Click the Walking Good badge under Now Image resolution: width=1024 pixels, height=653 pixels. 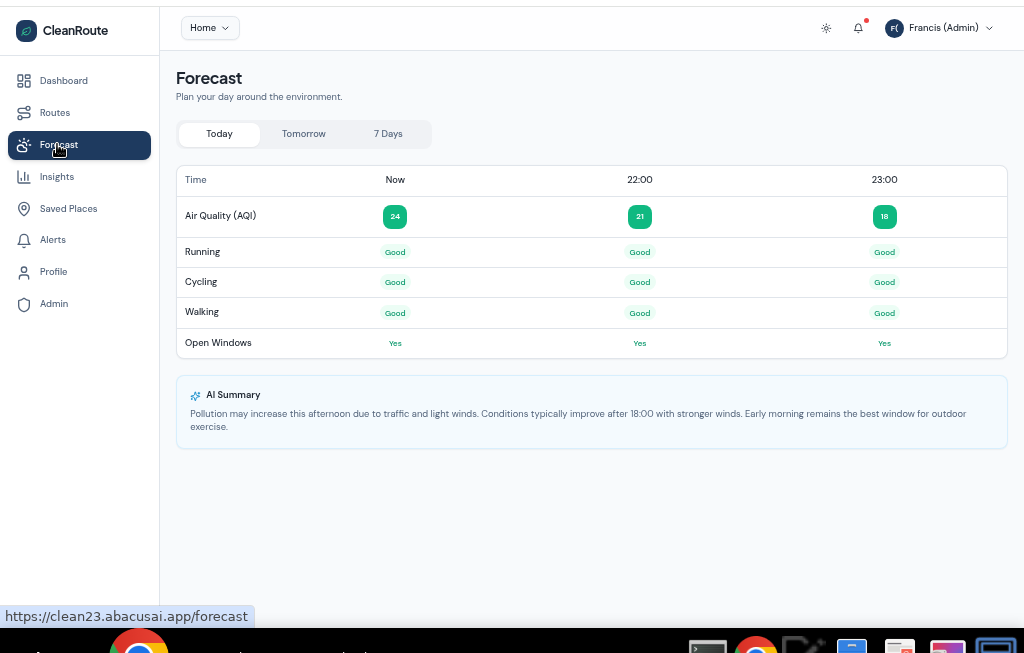point(395,313)
